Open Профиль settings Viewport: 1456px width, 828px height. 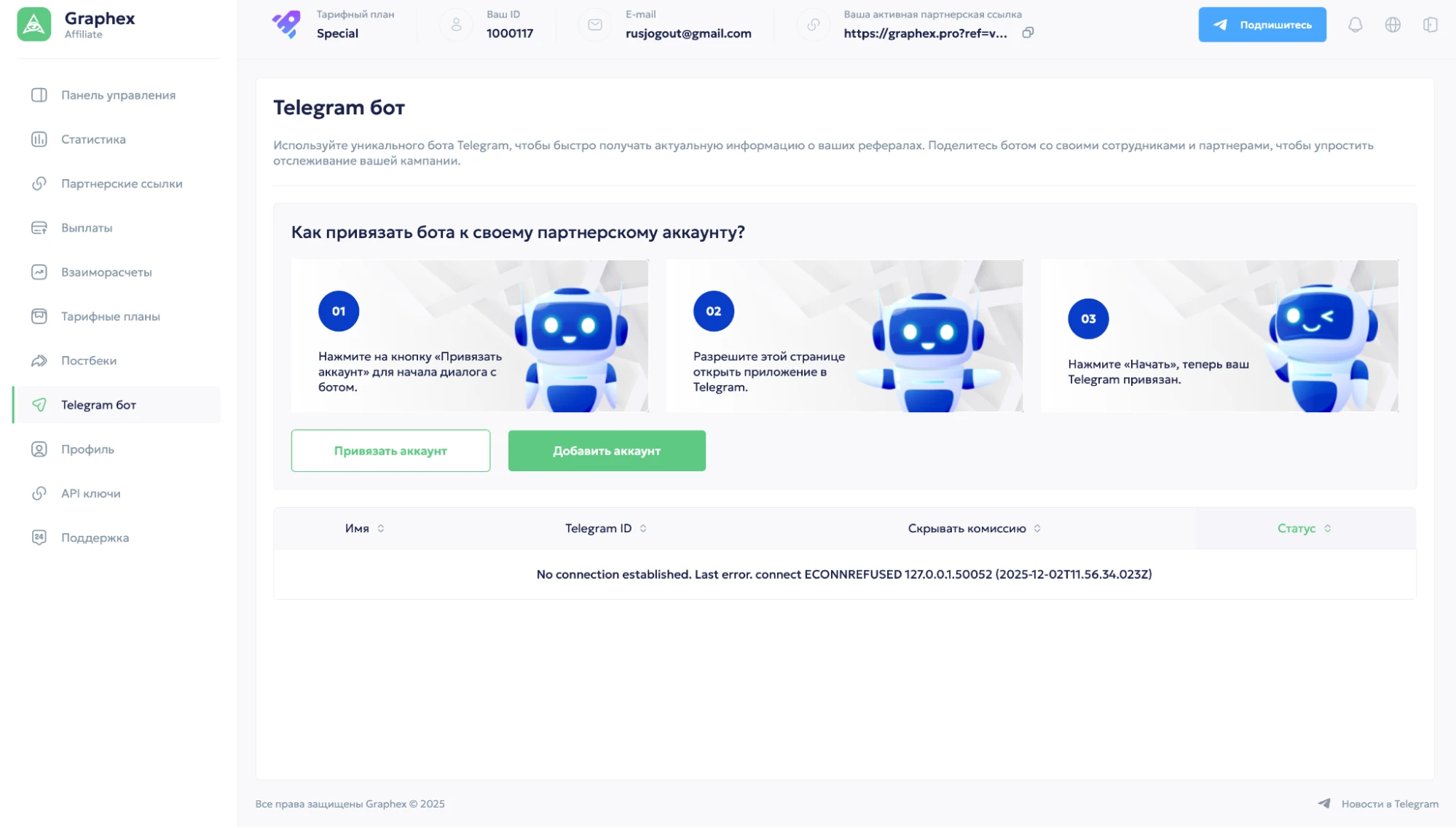117,450
